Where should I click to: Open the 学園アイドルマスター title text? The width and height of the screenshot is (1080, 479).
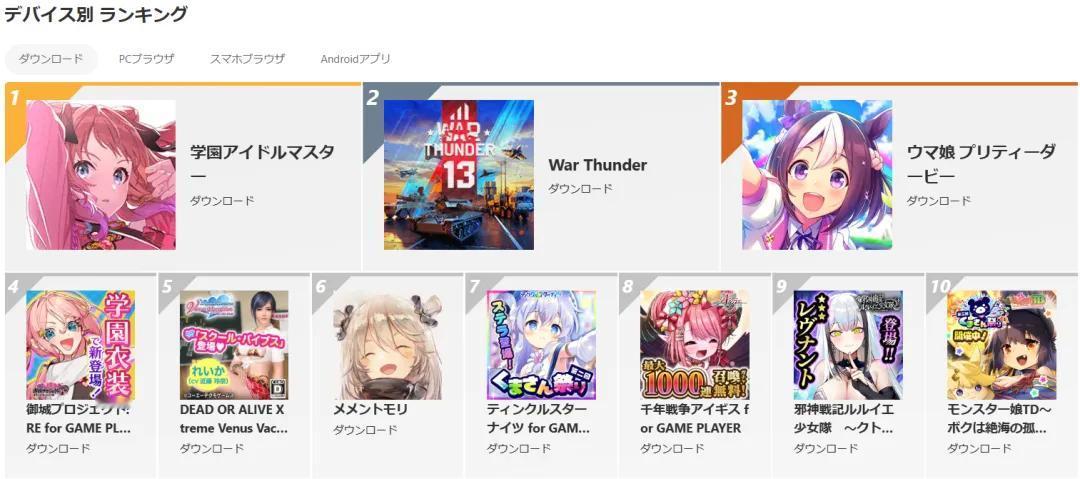[x=262, y=164]
